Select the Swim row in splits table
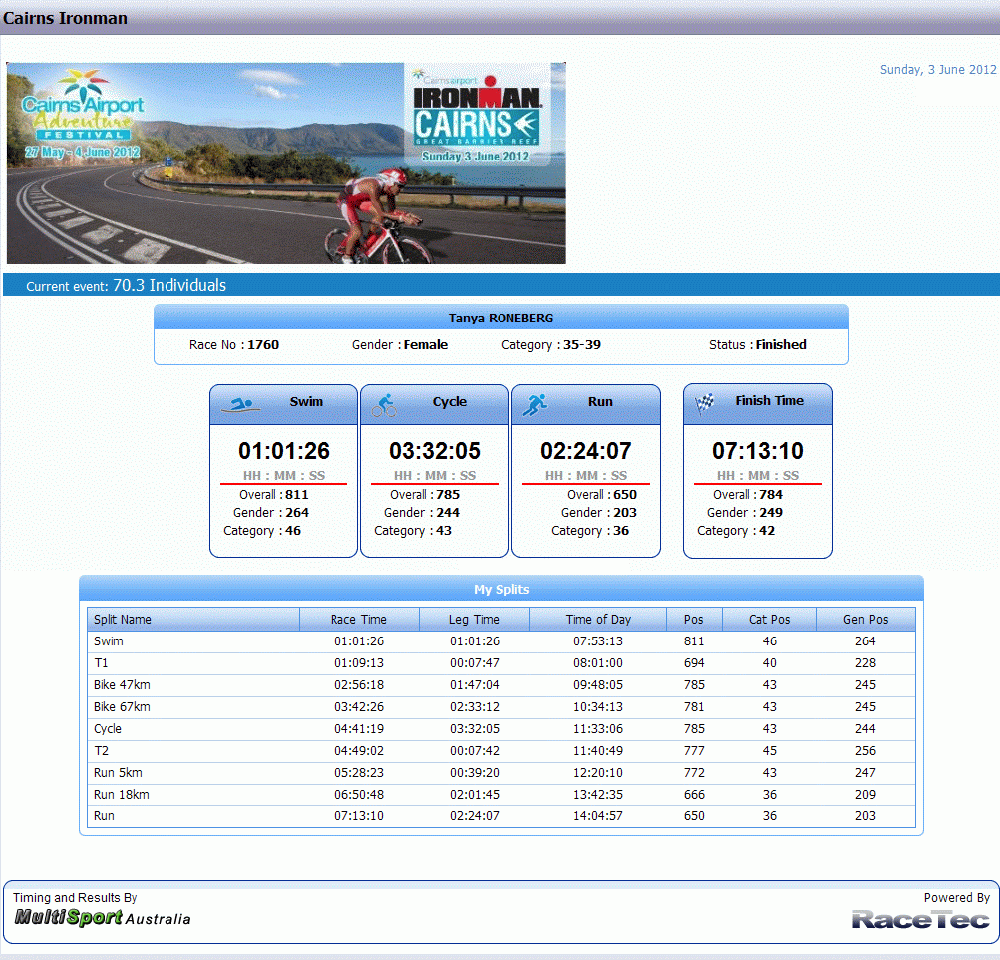Viewport: 1000px width, 960px height. [501, 641]
